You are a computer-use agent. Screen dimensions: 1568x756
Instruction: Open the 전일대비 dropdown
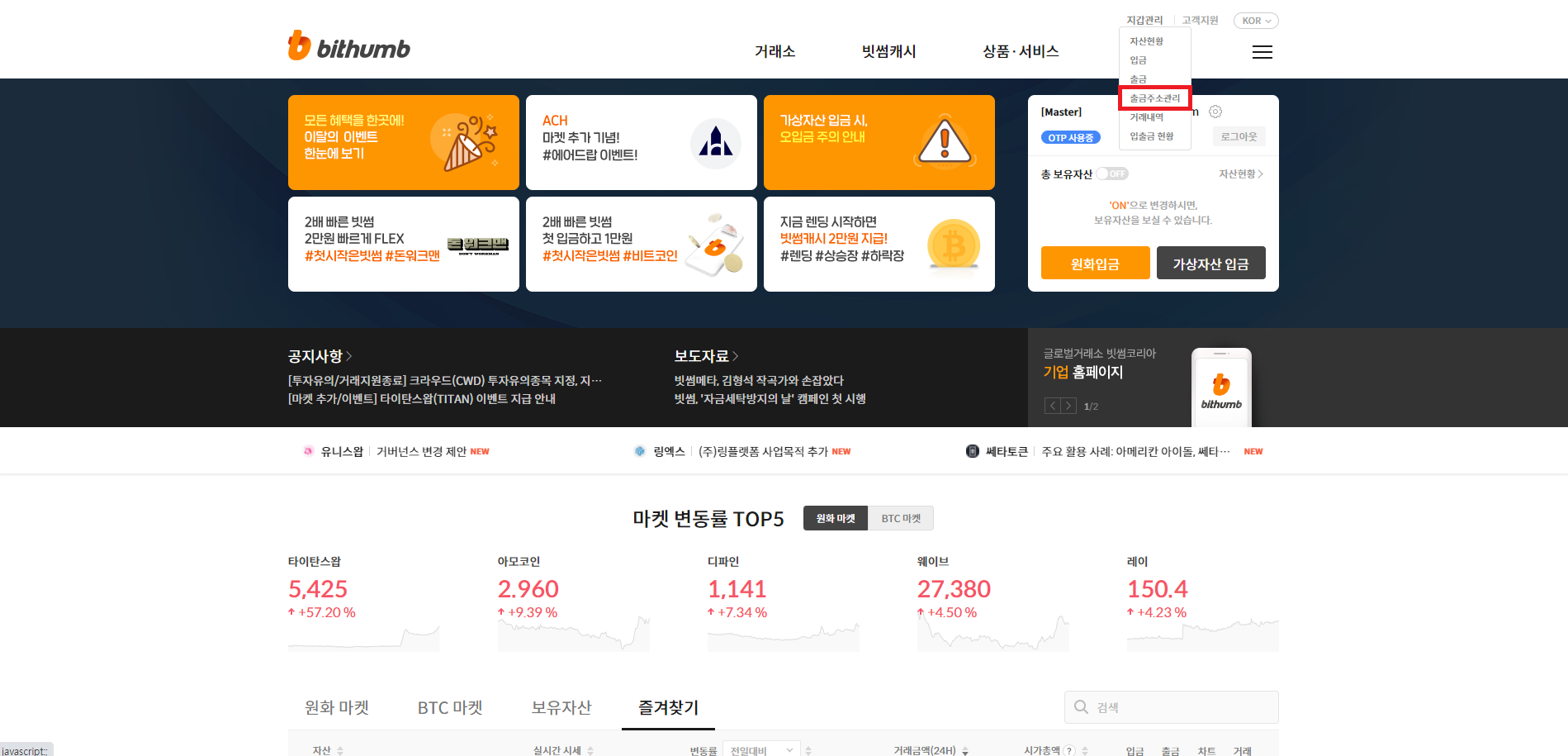coord(761,749)
